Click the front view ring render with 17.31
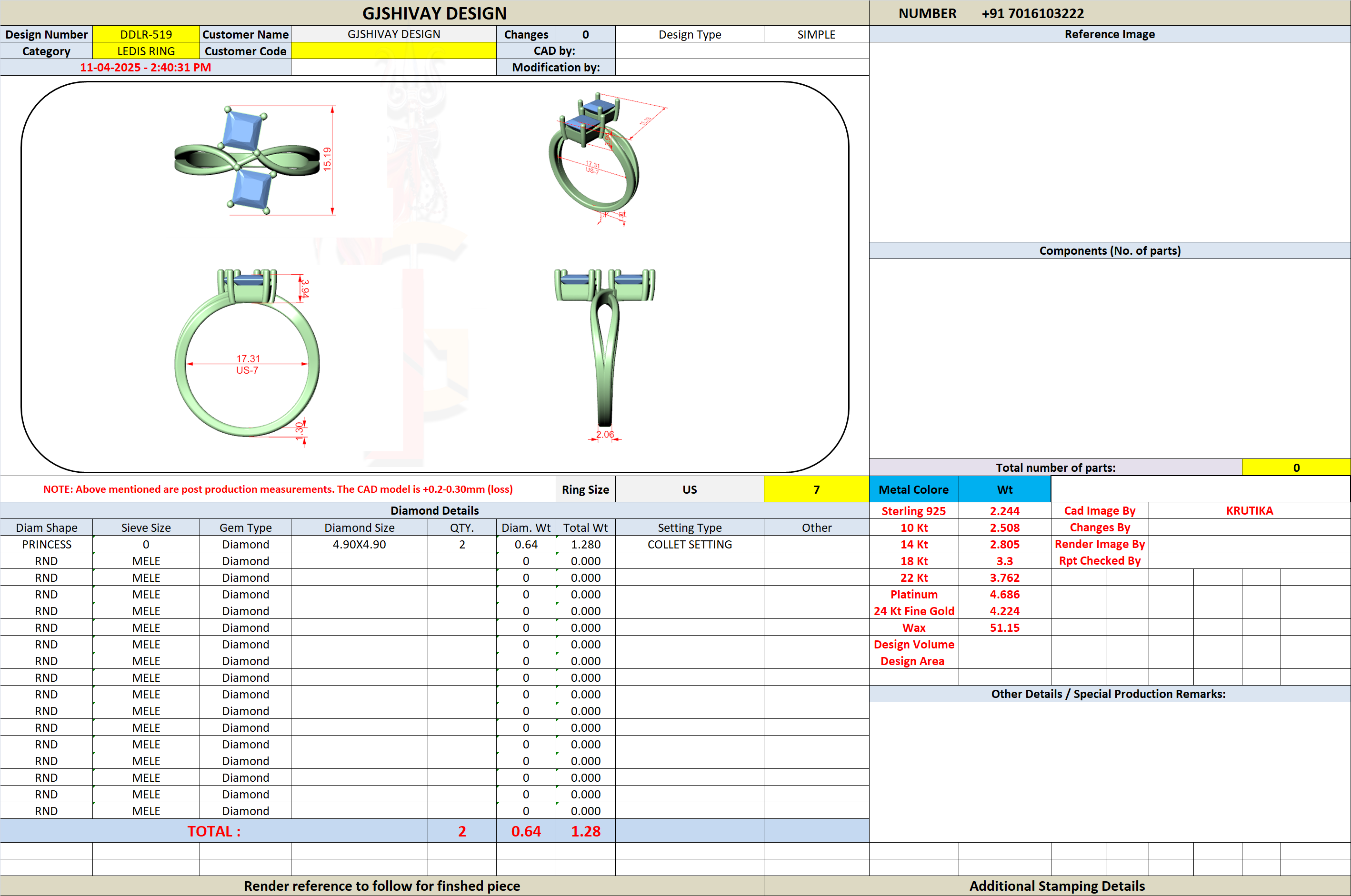The height and width of the screenshot is (896, 1351). pyautogui.click(x=247, y=354)
